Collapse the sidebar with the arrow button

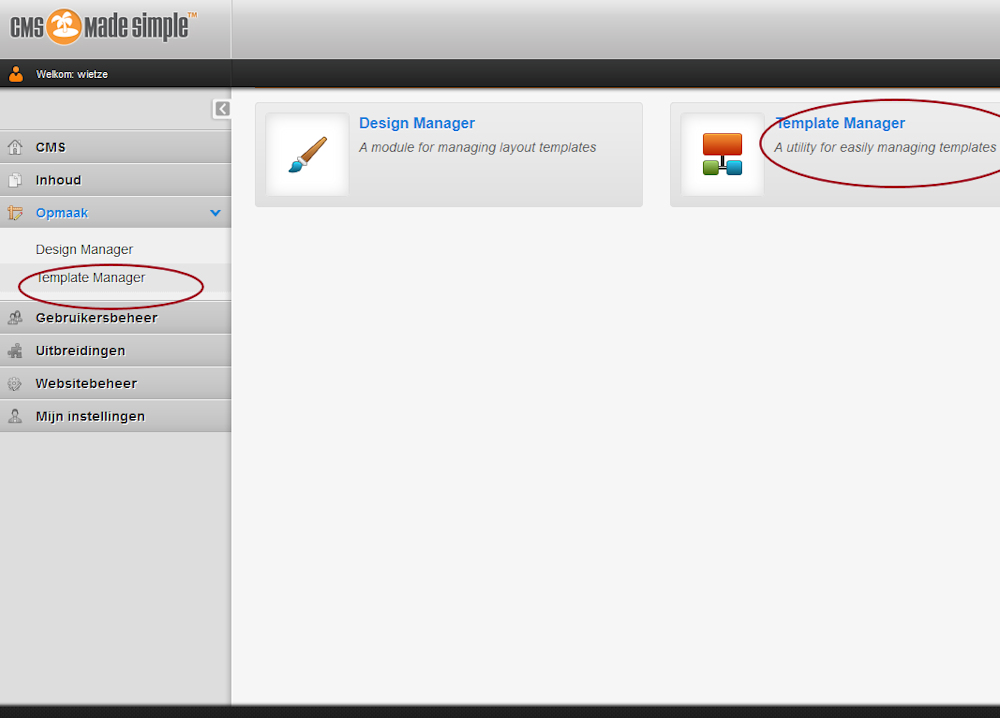pos(221,109)
